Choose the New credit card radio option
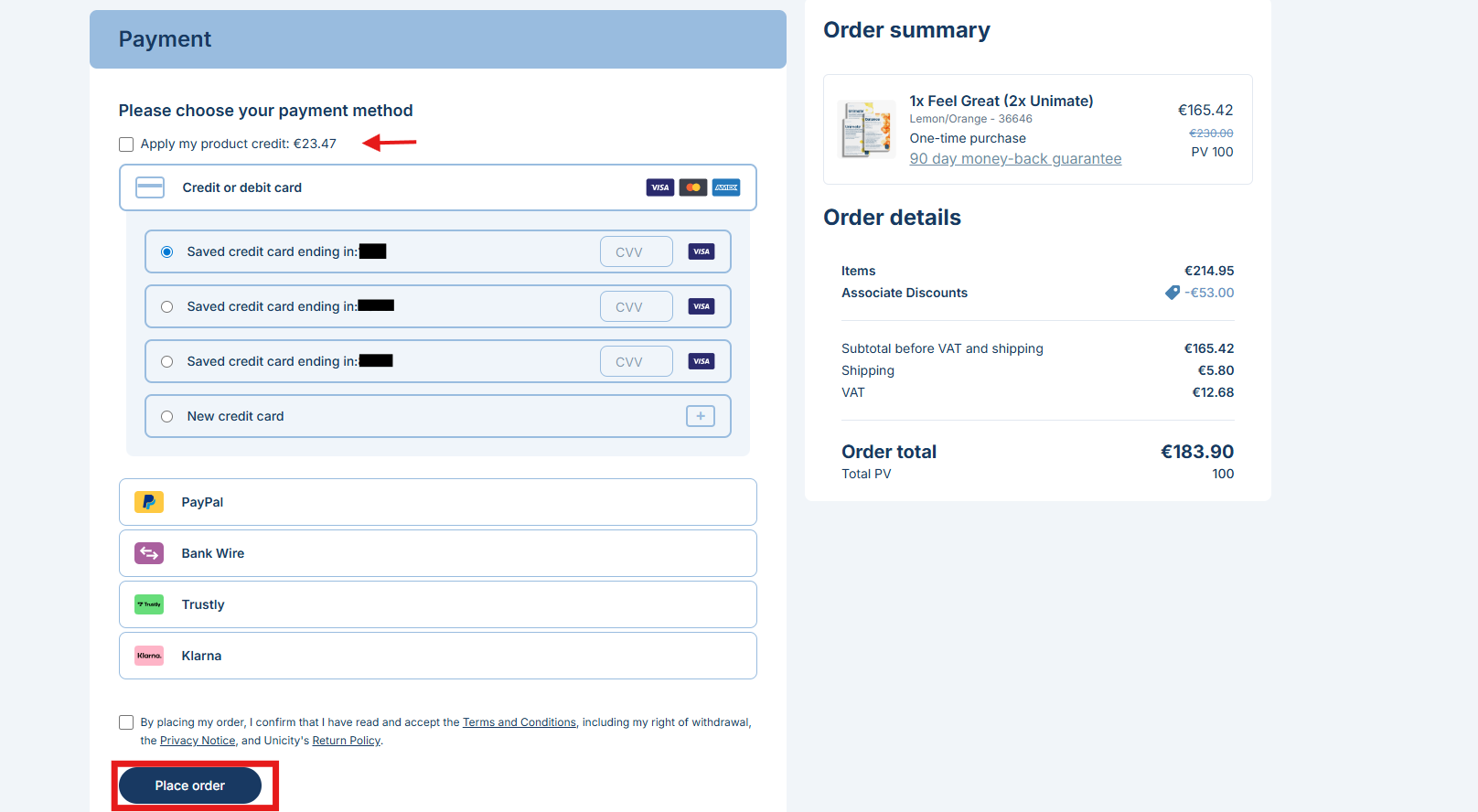The image size is (1478, 812). (167, 417)
